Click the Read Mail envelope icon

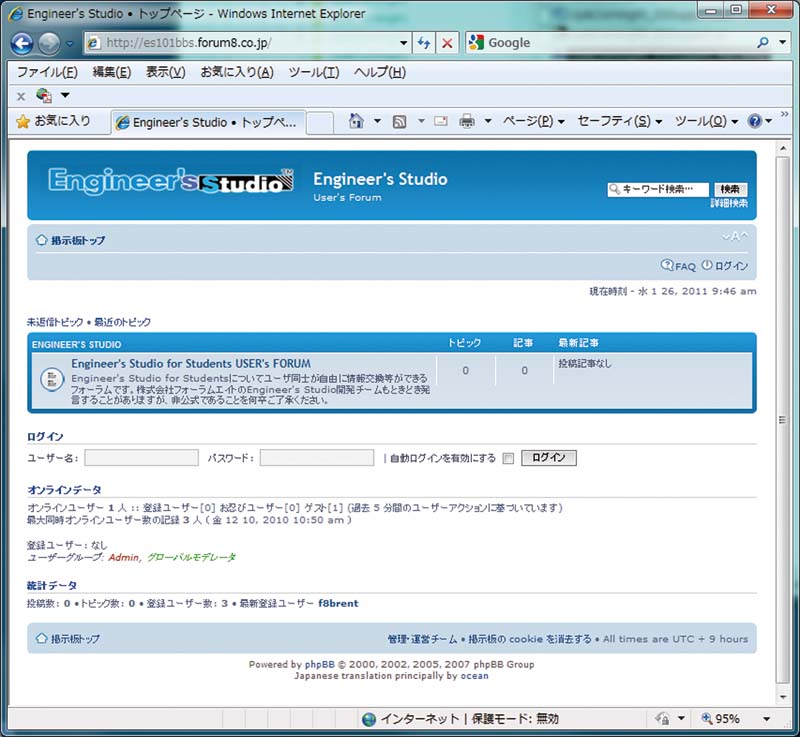click(x=440, y=121)
